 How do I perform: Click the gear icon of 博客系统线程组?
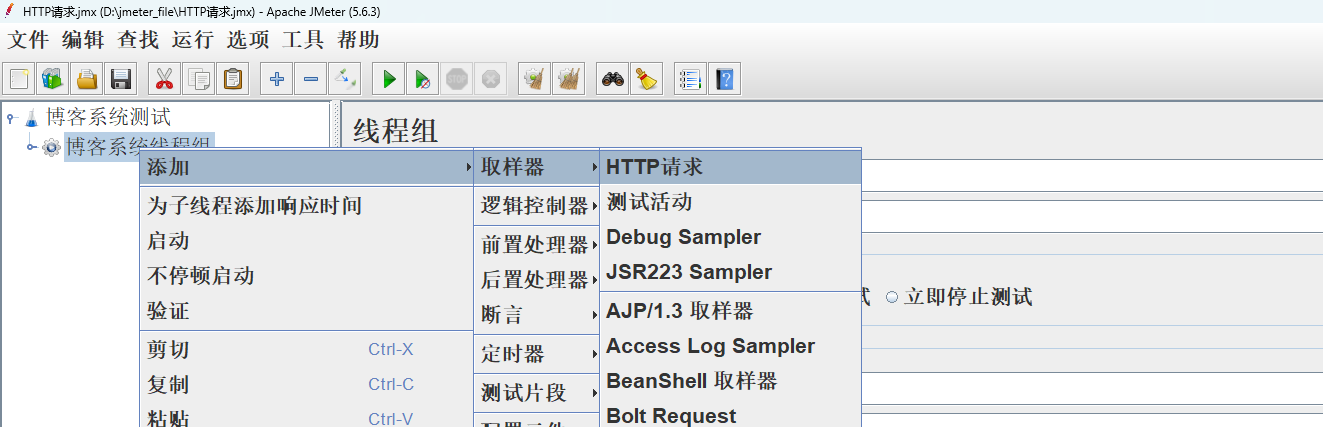click(51, 148)
